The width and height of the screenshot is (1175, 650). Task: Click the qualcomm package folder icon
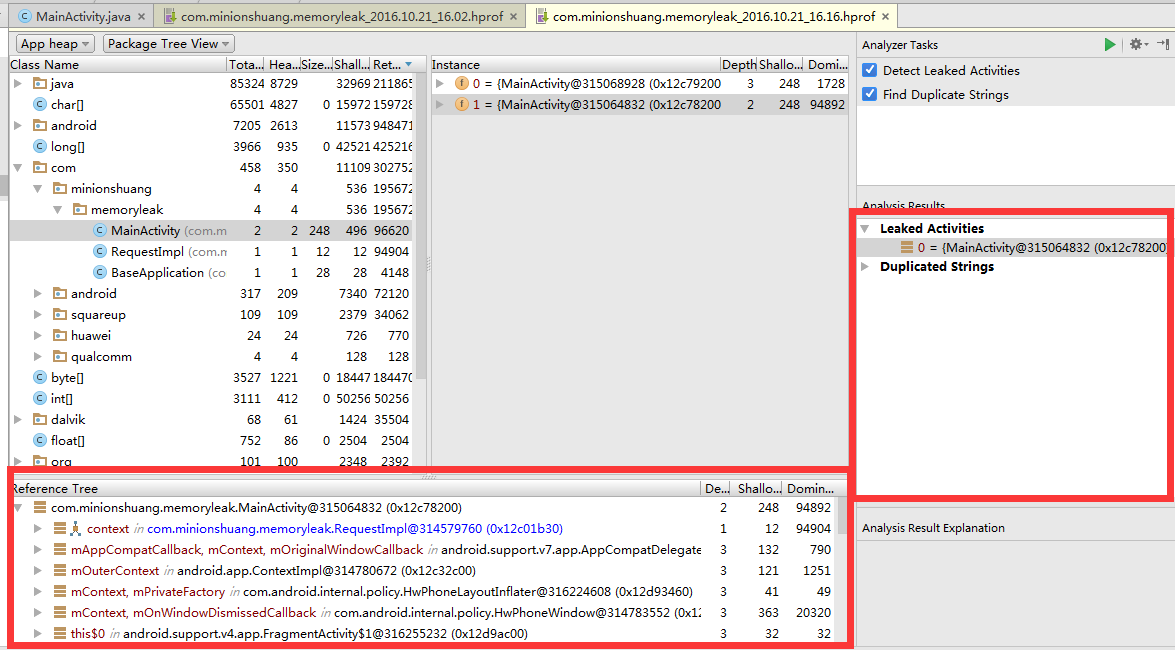60,356
